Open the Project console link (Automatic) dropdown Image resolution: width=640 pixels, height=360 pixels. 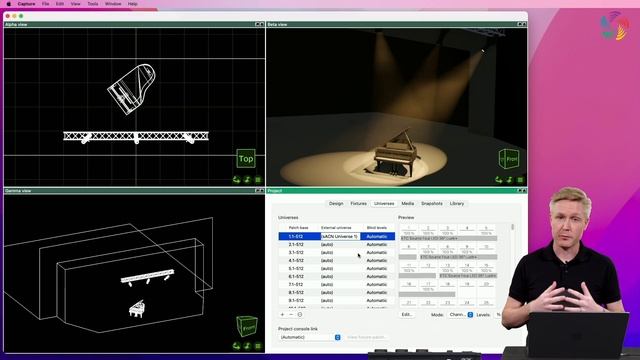click(x=310, y=337)
